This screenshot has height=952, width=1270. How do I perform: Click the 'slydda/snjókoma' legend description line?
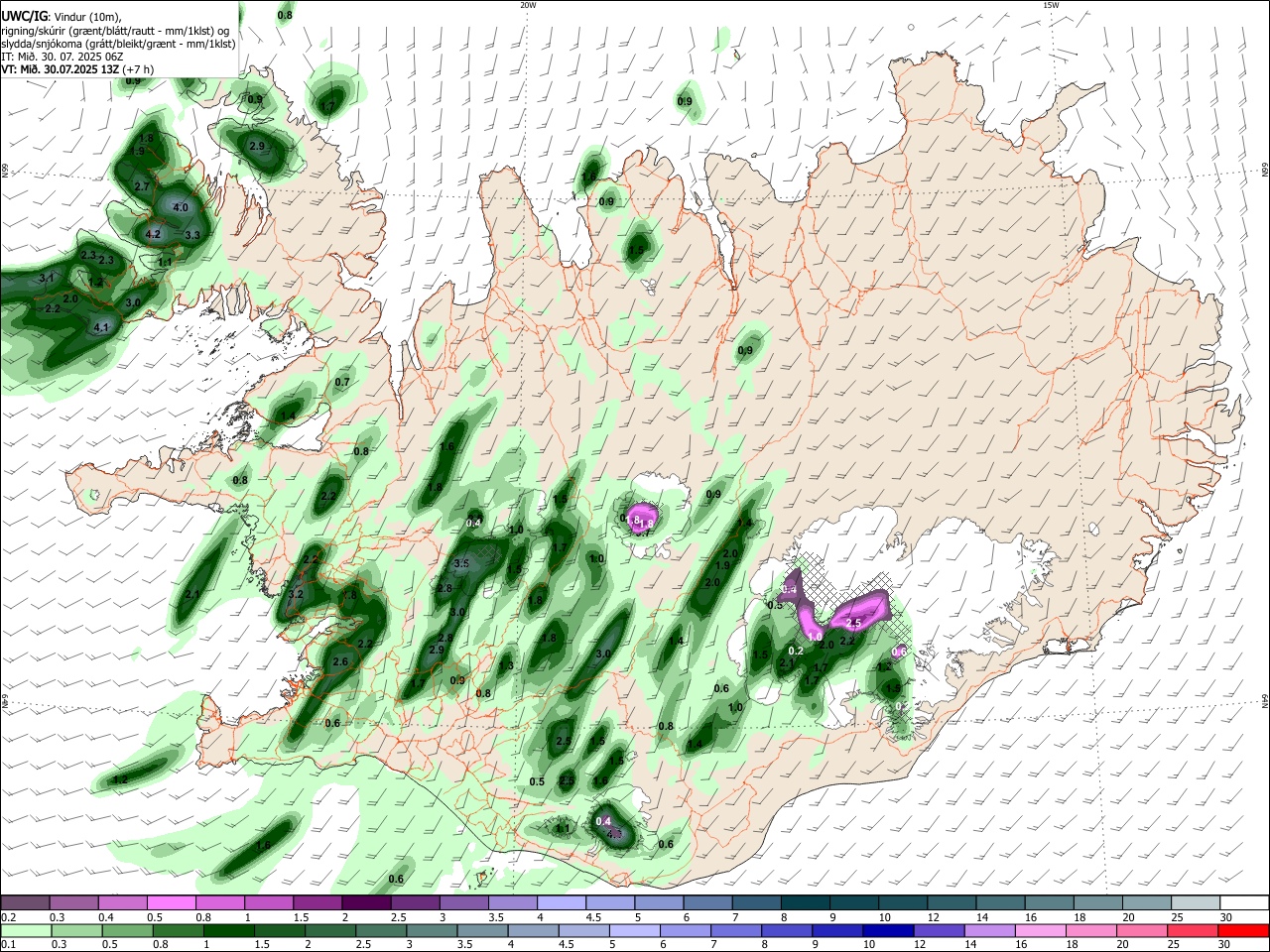(118, 44)
